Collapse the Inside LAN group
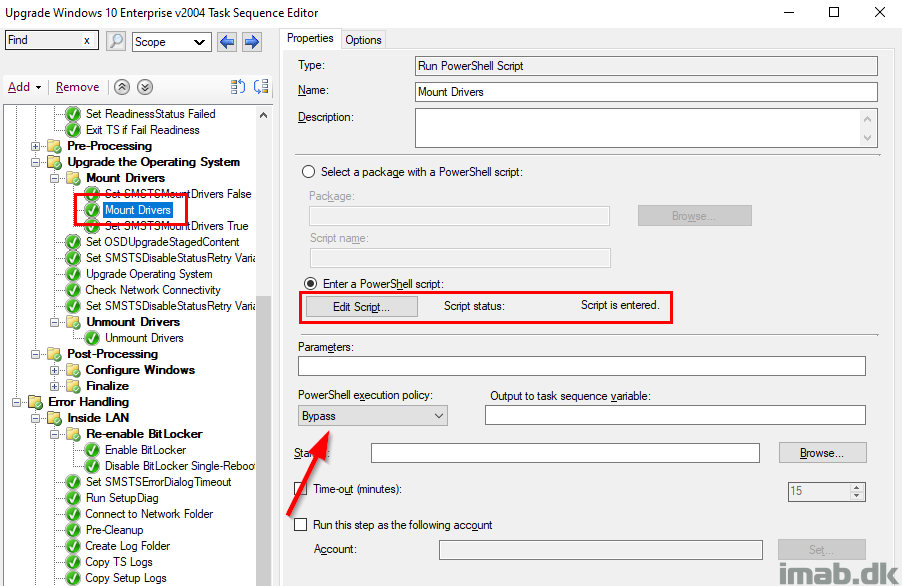 (36, 418)
